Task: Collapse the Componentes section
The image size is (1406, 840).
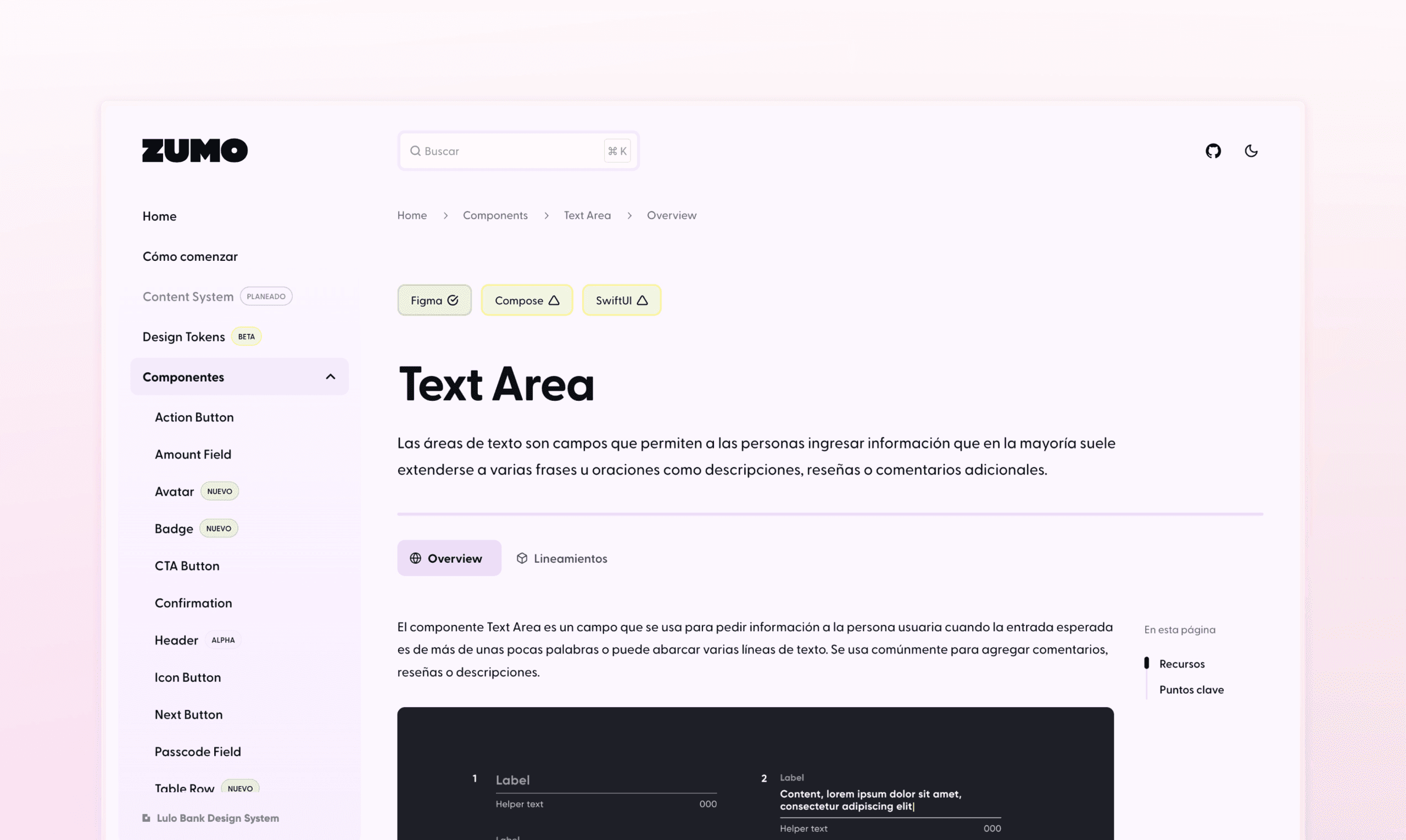Action: (331, 377)
